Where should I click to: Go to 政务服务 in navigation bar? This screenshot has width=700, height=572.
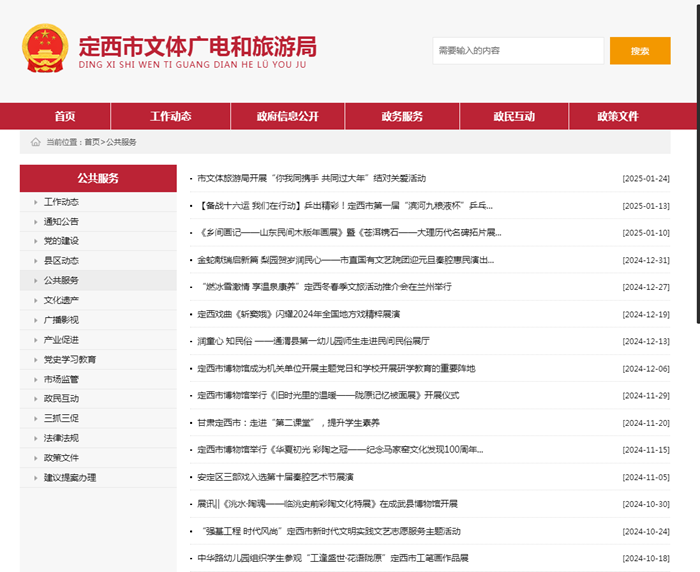pyautogui.click(x=402, y=116)
